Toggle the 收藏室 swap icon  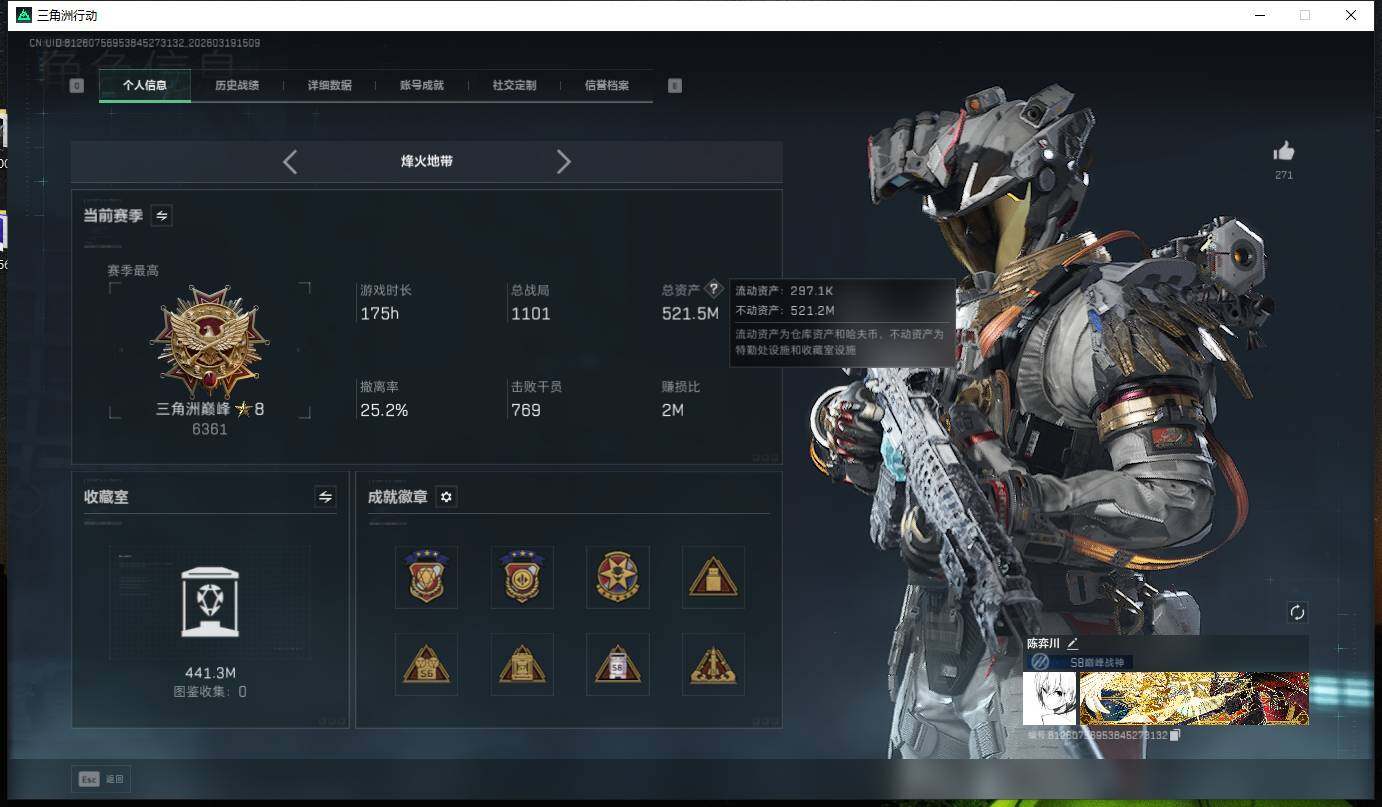click(x=325, y=497)
